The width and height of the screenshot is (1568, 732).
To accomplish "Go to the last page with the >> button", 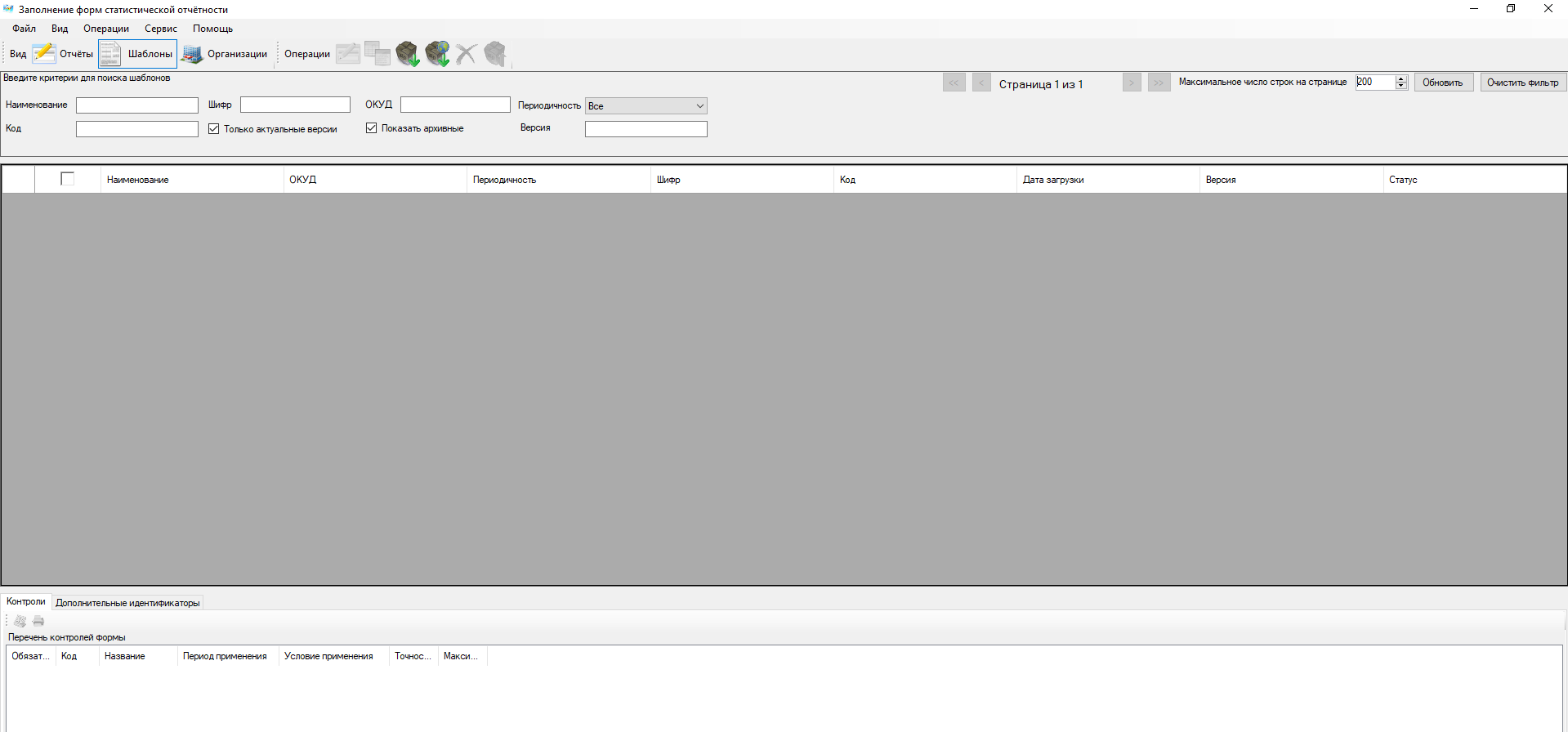I will [x=1159, y=83].
